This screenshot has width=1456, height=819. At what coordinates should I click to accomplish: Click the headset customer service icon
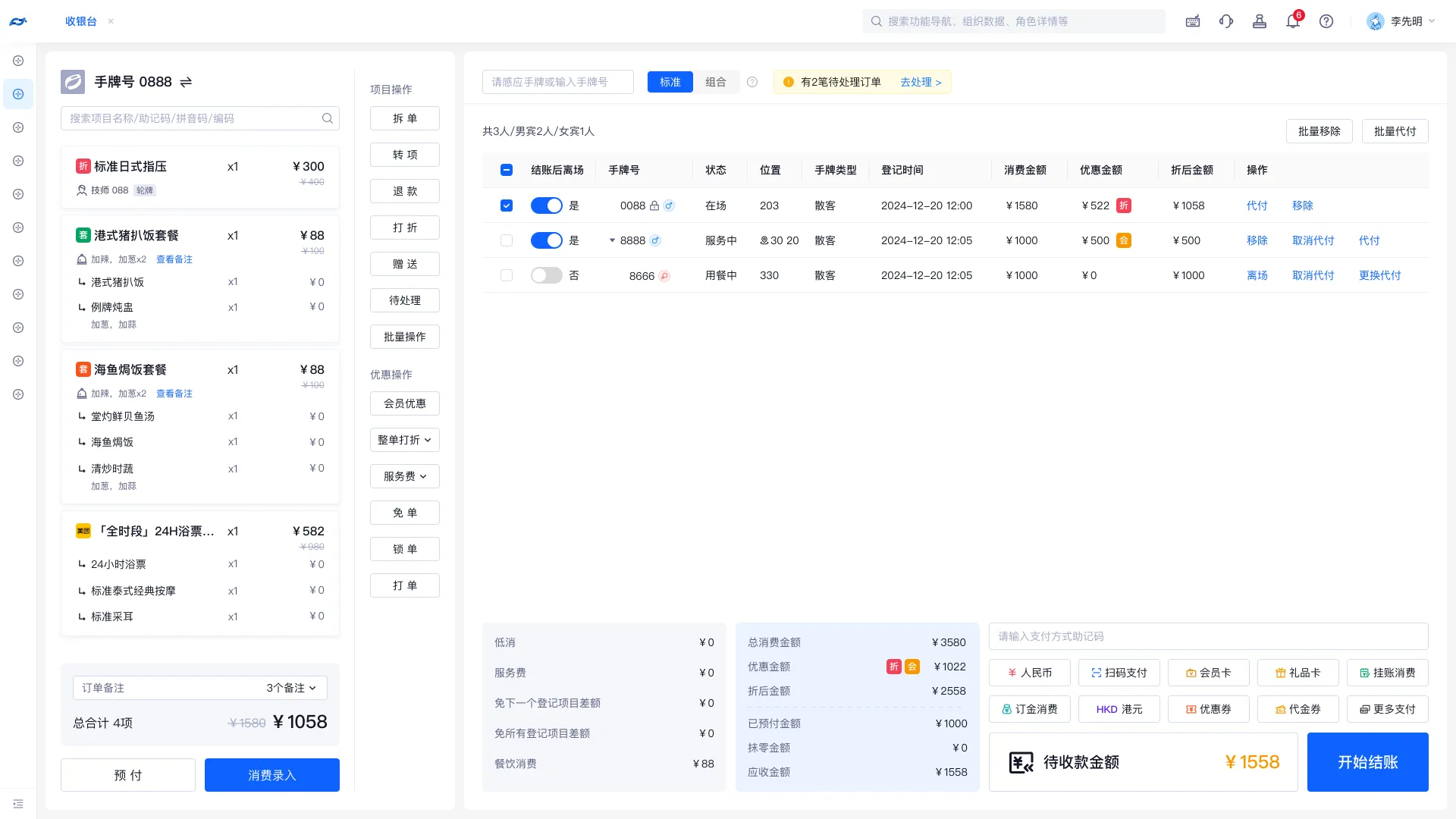(x=1225, y=21)
